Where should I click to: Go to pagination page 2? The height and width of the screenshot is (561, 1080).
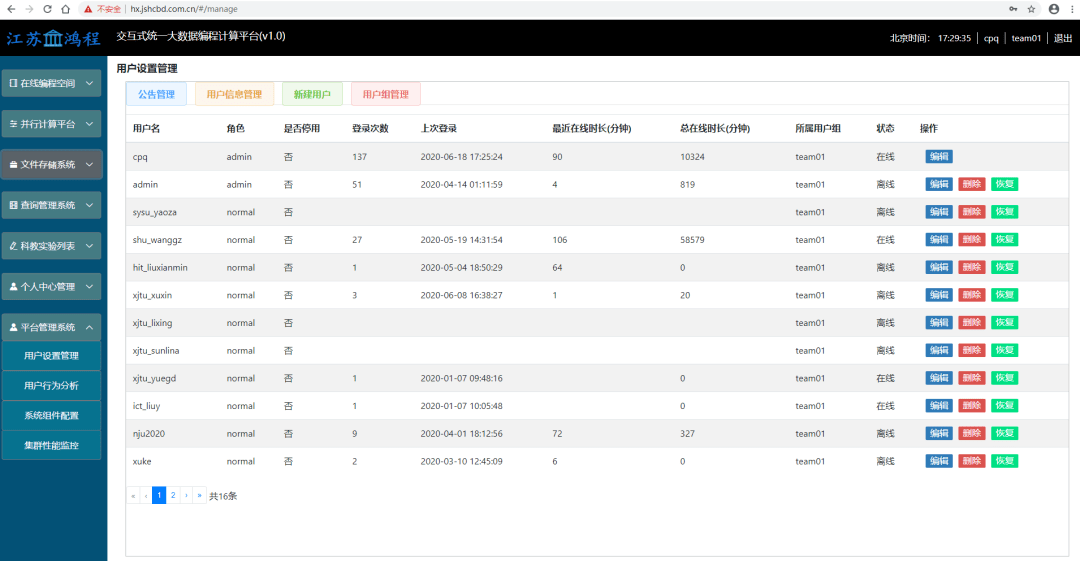(173, 496)
